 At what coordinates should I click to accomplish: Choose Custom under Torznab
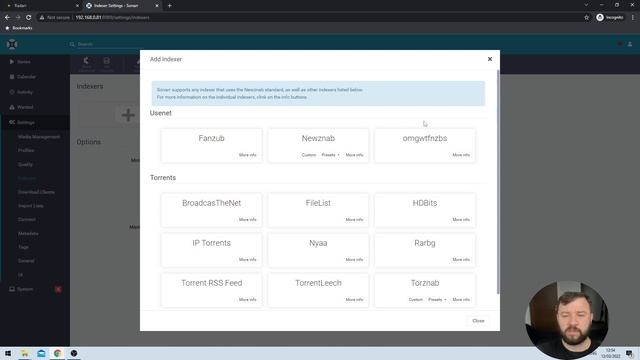tap(416, 300)
